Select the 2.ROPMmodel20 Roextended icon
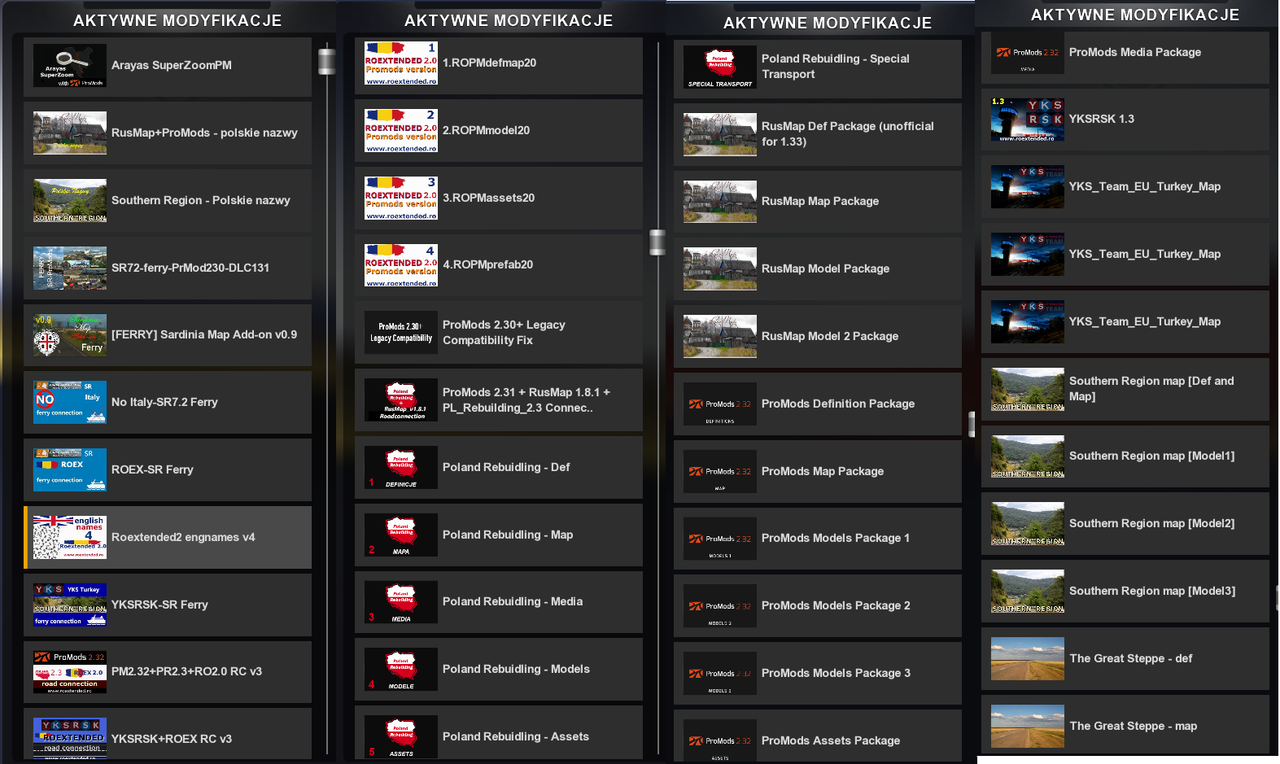This screenshot has width=1280, height=764. point(401,130)
